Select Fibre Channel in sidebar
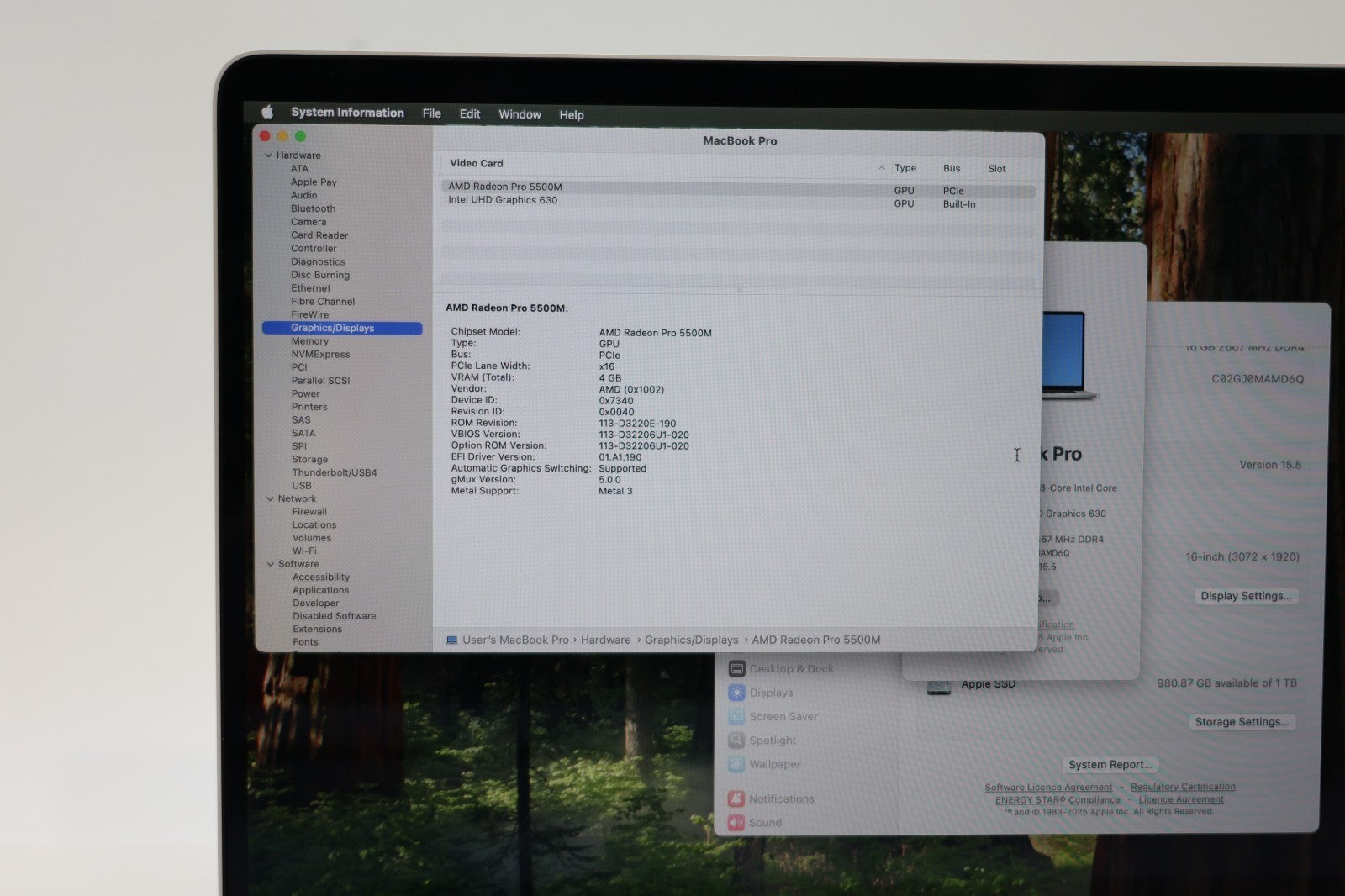The image size is (1345, 896). [323, 302]
